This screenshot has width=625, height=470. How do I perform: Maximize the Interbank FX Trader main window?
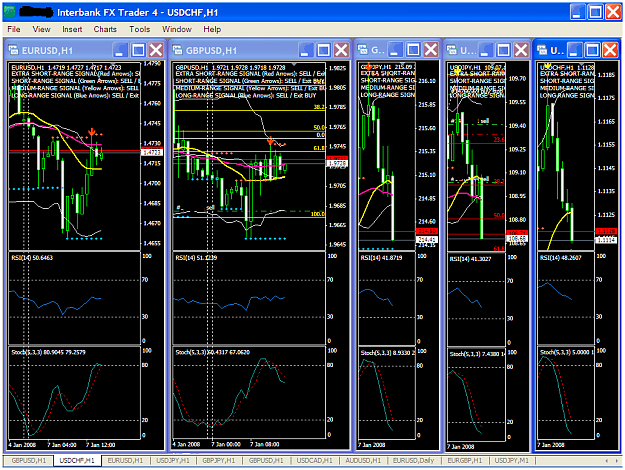pyautogui.click(x=595, y=12)
